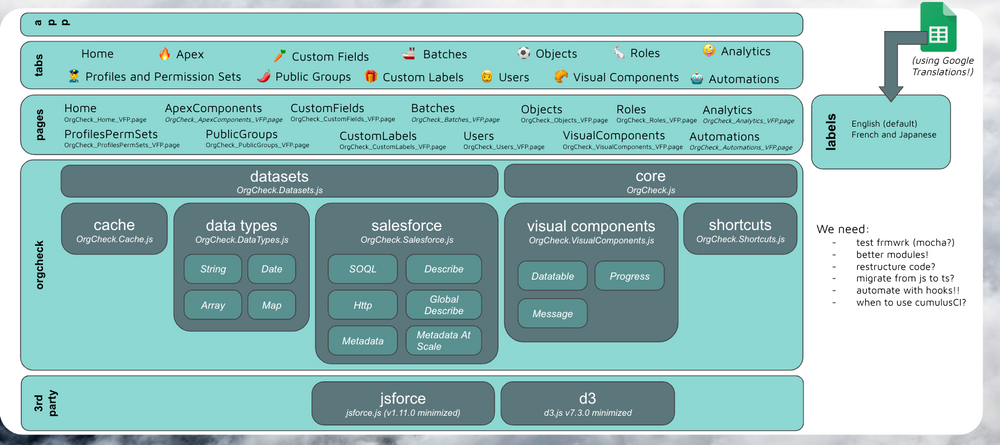
Task: Select the Metadata At Scale box
Action: tap(443, 341)
